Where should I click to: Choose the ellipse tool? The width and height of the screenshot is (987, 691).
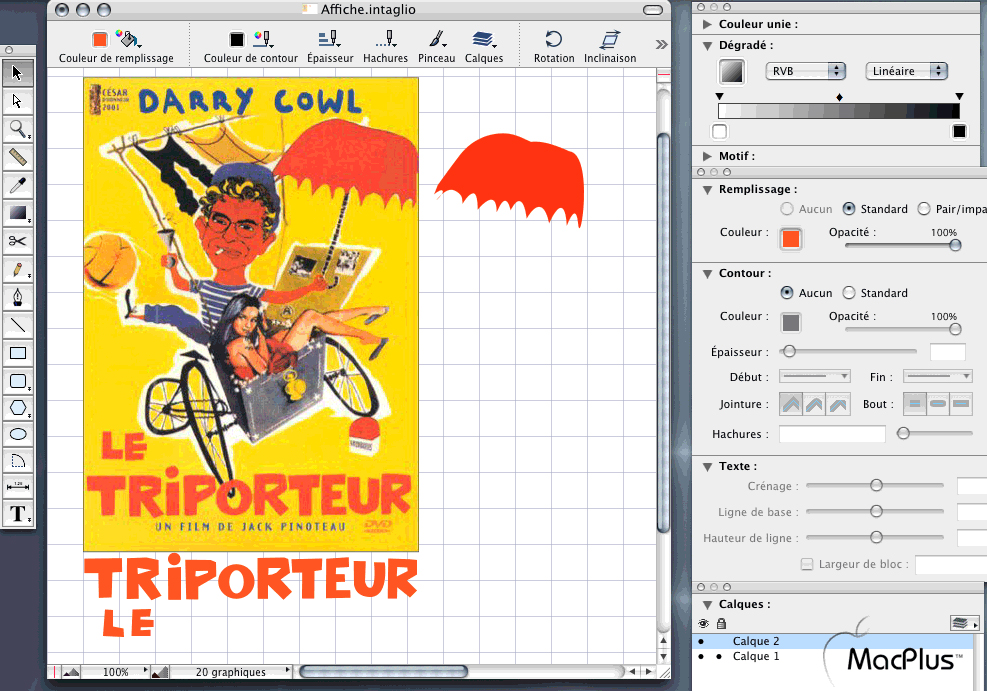click(x=18, y=434)
